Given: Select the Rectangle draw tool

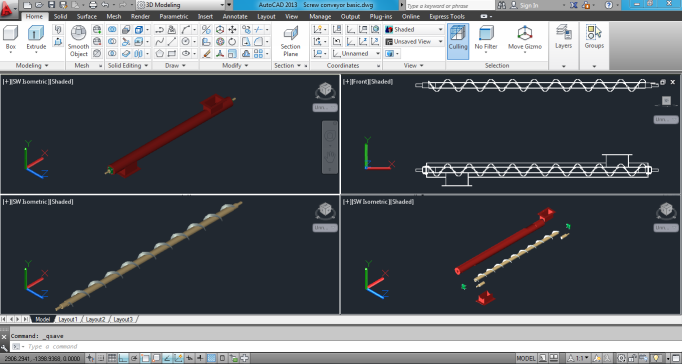Looking at the screenshot, I should click(172, 53).
